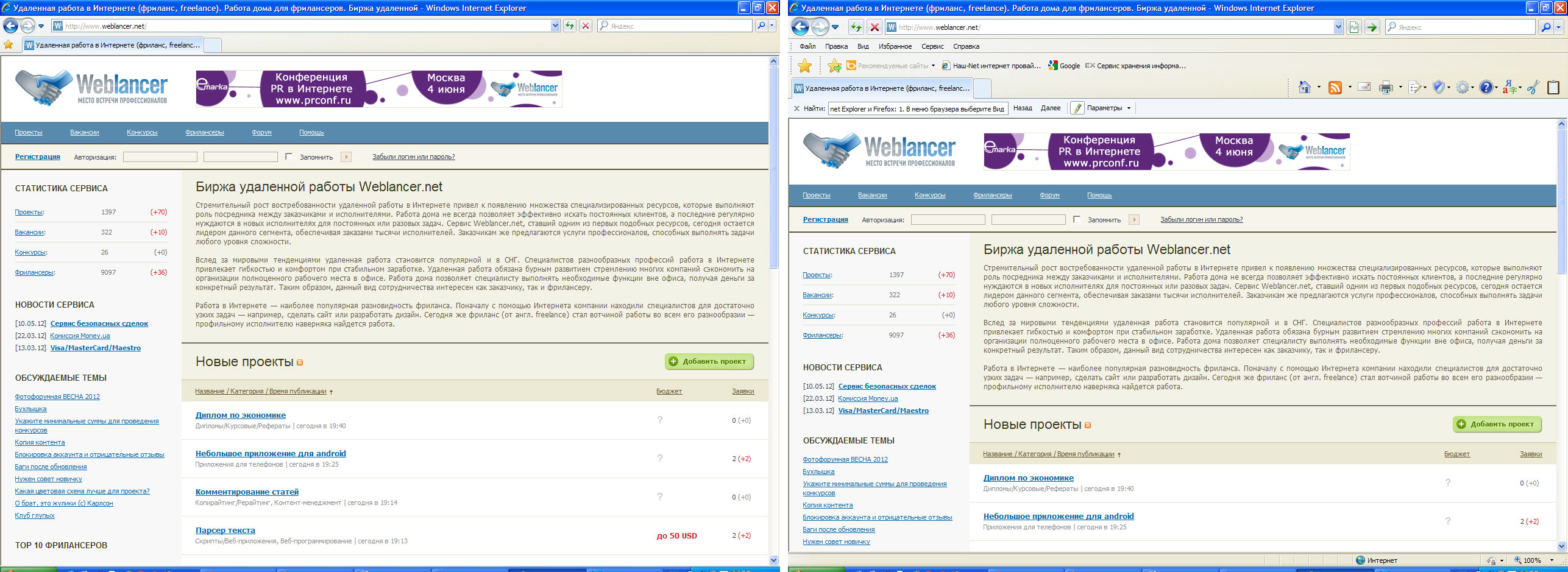Click the Read Mail icon in right command bar
Screen dimensions: 1568x572
(1364, 87)
